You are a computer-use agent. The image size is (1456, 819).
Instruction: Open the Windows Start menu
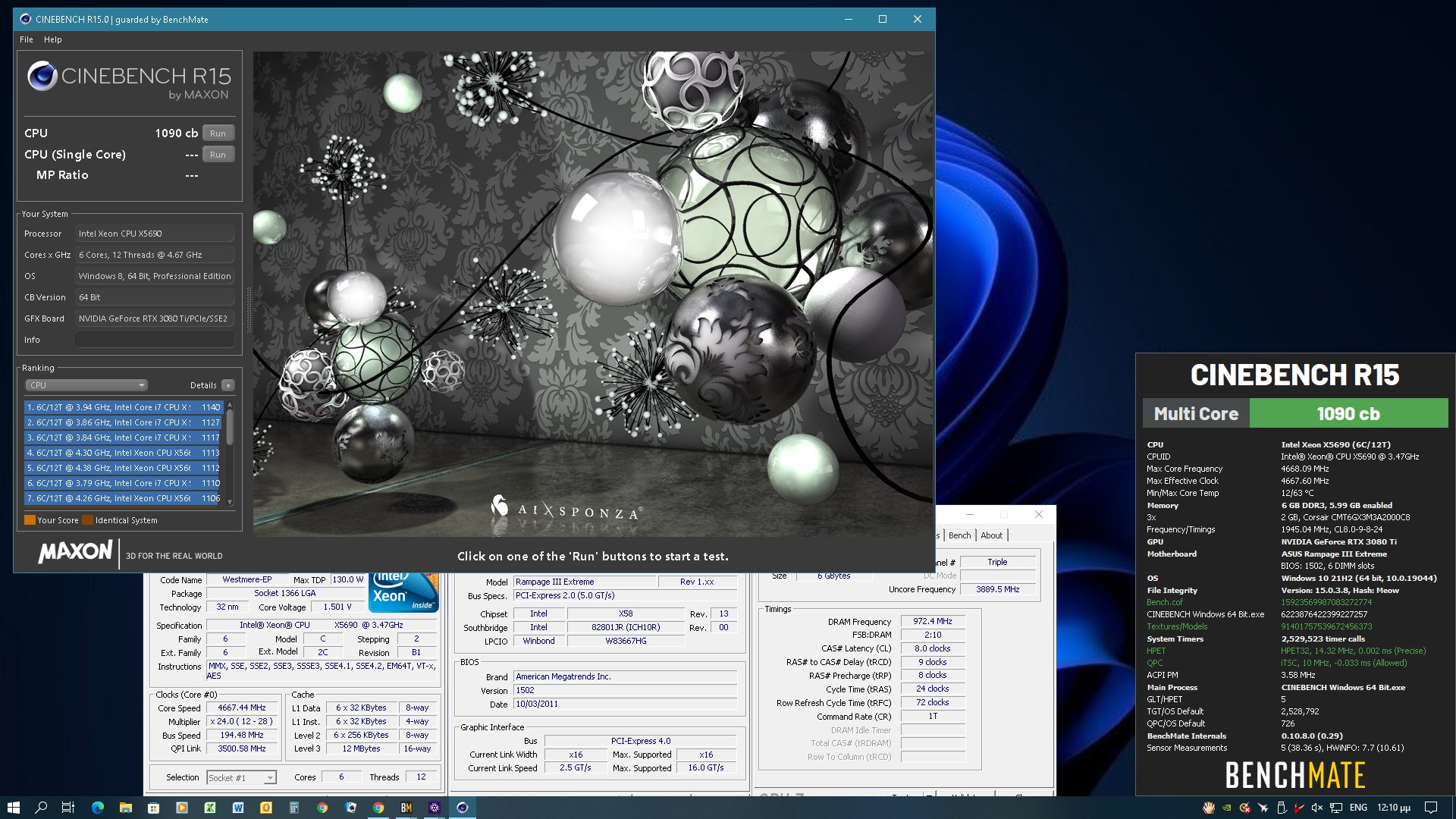pos(13,808)
